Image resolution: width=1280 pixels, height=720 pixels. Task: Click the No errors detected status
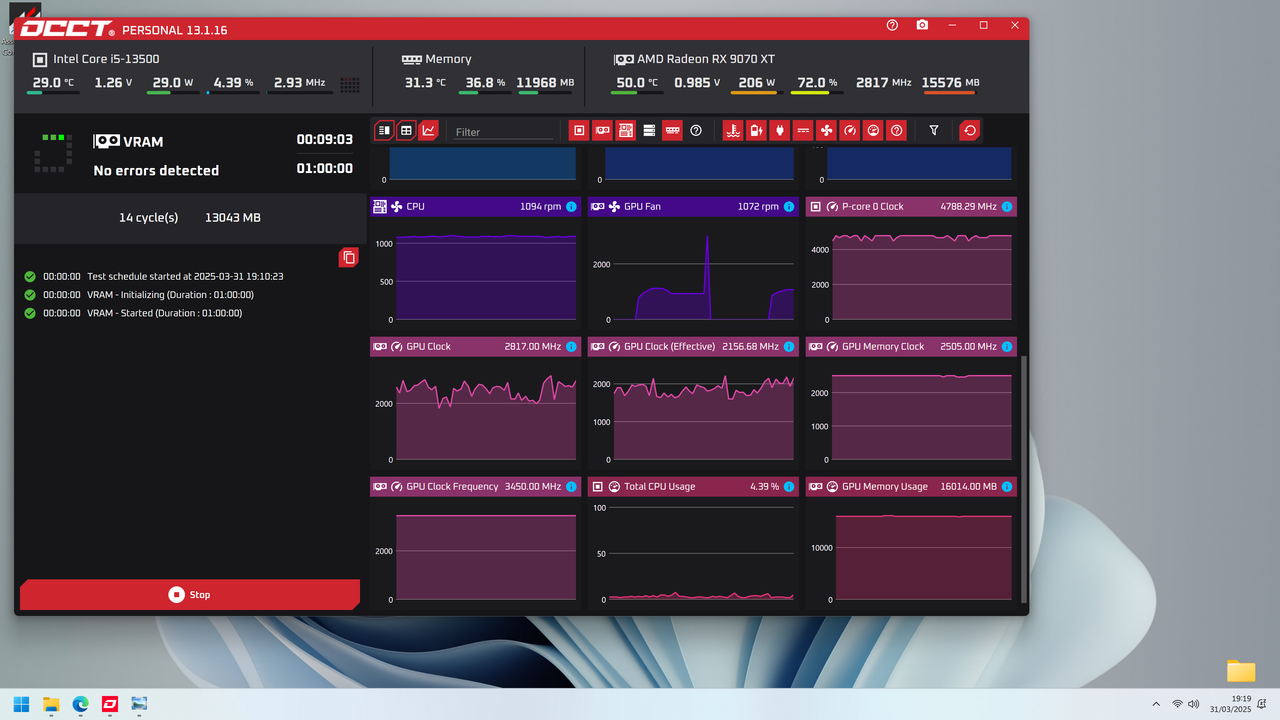[156, 171]
